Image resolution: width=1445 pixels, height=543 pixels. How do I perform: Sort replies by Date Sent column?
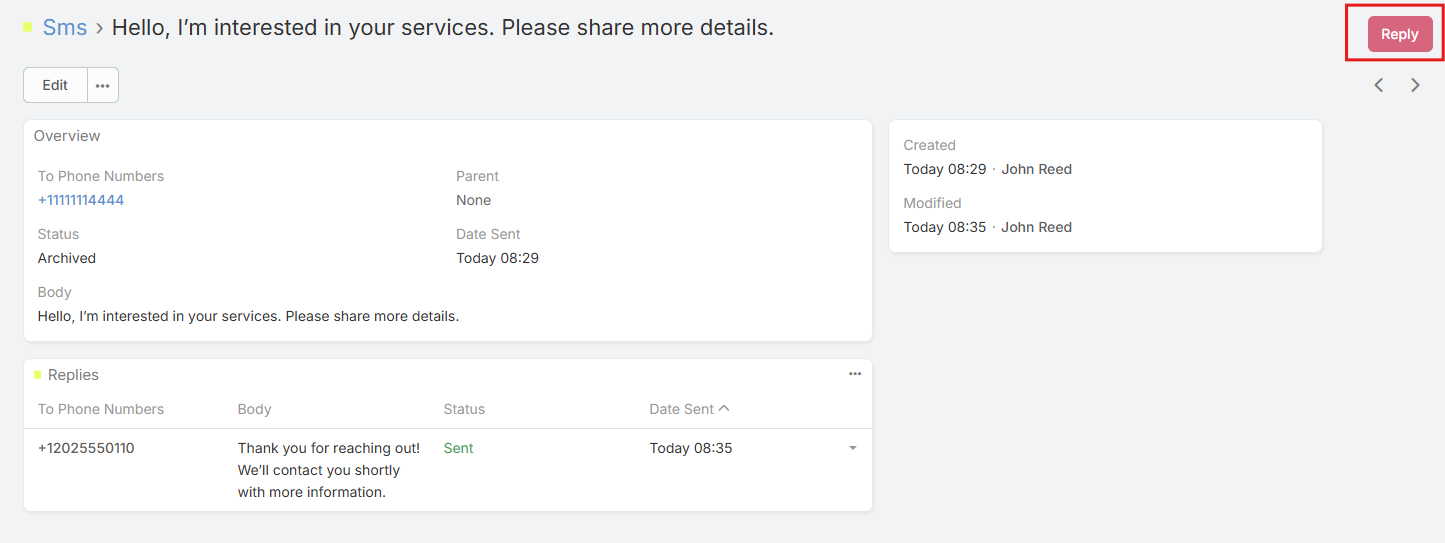click(681, 409)
